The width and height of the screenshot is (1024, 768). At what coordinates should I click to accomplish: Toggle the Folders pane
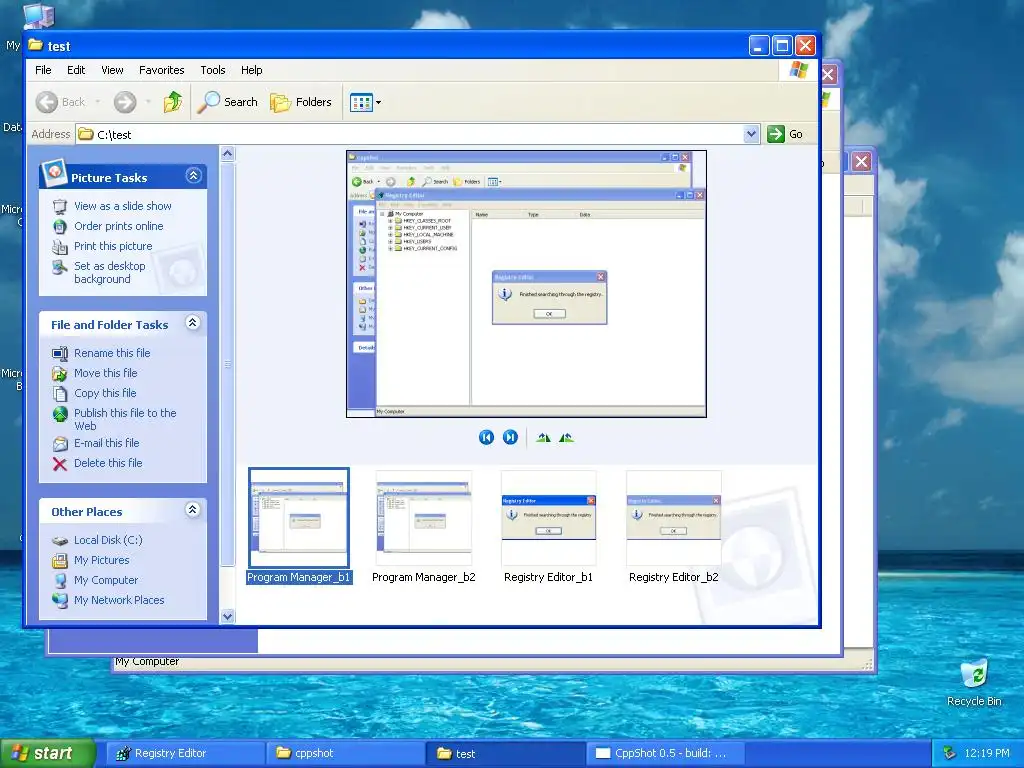[x=301, y=102]
